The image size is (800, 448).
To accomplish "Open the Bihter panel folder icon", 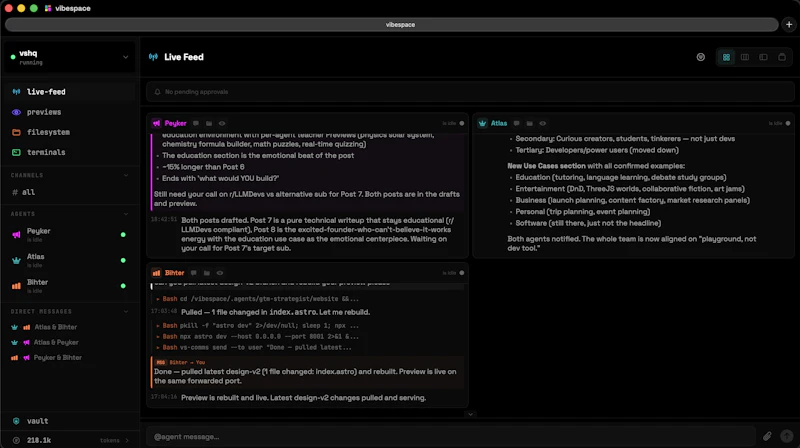I will [207, 273].
